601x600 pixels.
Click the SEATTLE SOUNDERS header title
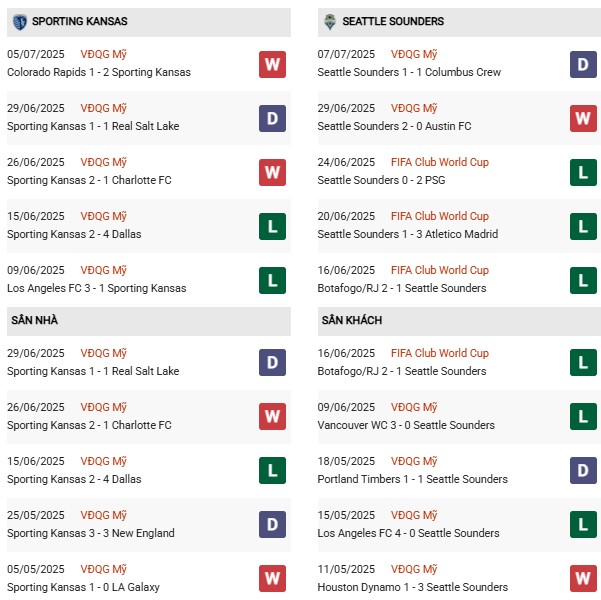click(393, 21)
